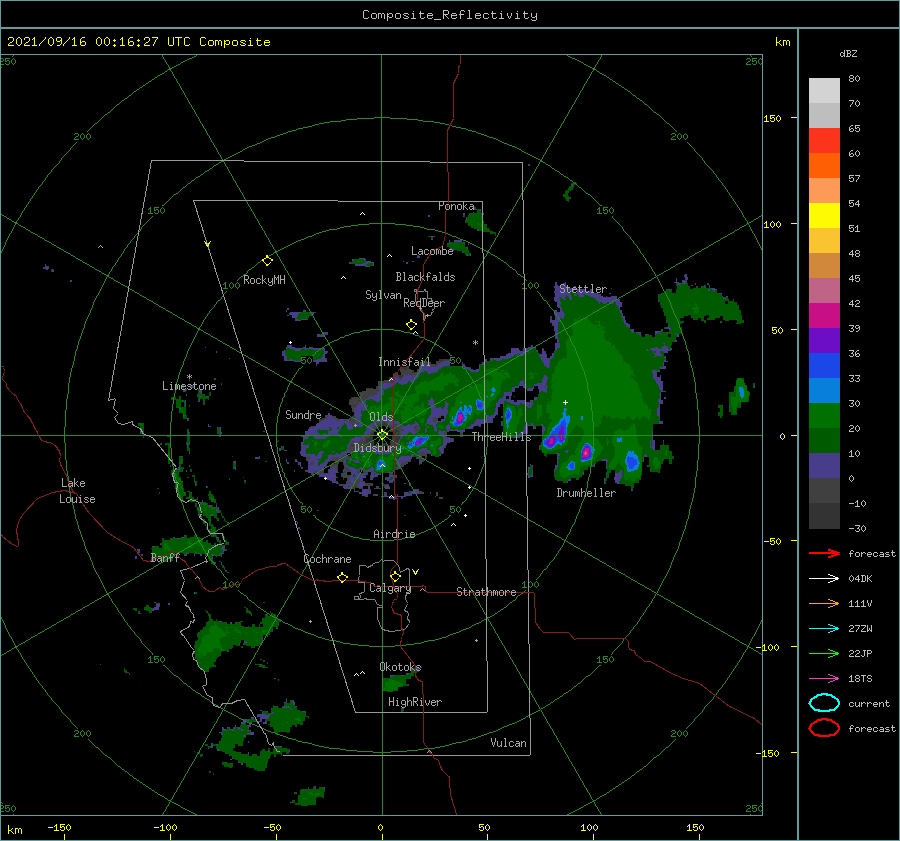Image resolution: width=900 pixels, height=841 pixels.
Task: Click the yellow diamond marker near RockyMH
Action: click(x=267, y=261)
